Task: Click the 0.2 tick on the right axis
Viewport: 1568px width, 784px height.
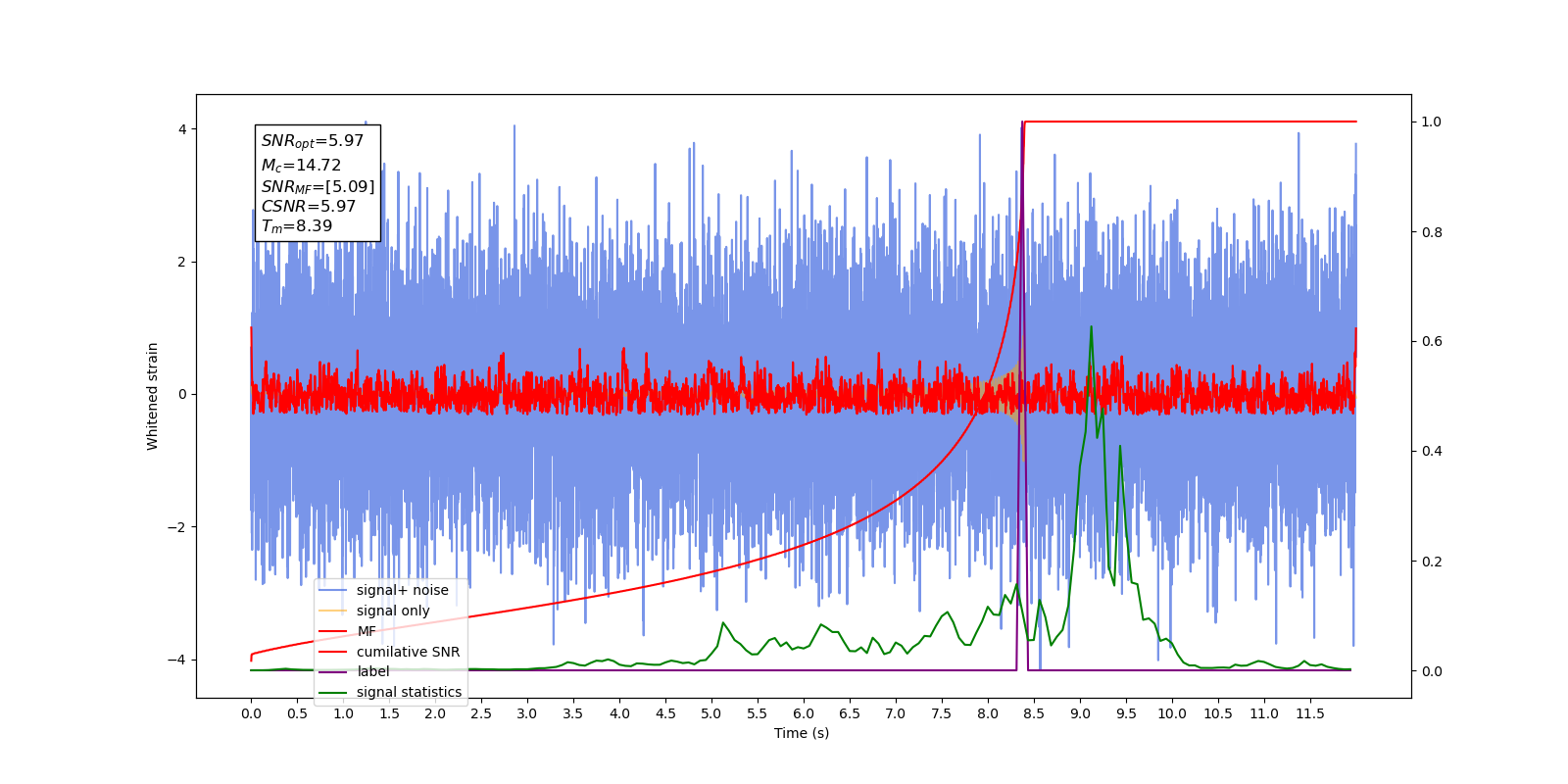Action: click(1432, 562)
